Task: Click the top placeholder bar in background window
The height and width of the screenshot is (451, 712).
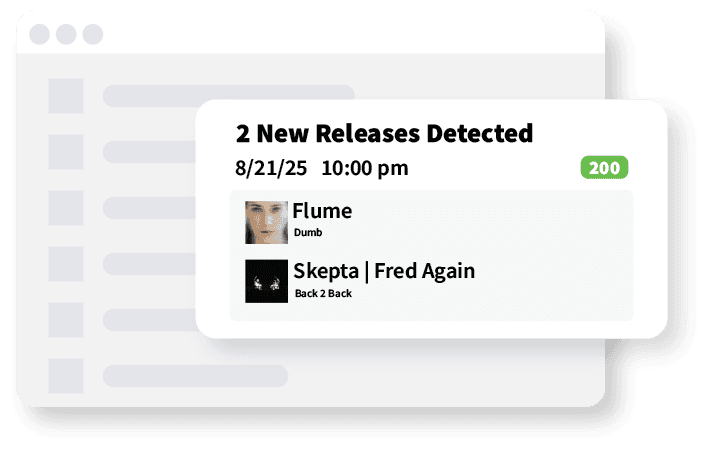Action: coord(229,96)
